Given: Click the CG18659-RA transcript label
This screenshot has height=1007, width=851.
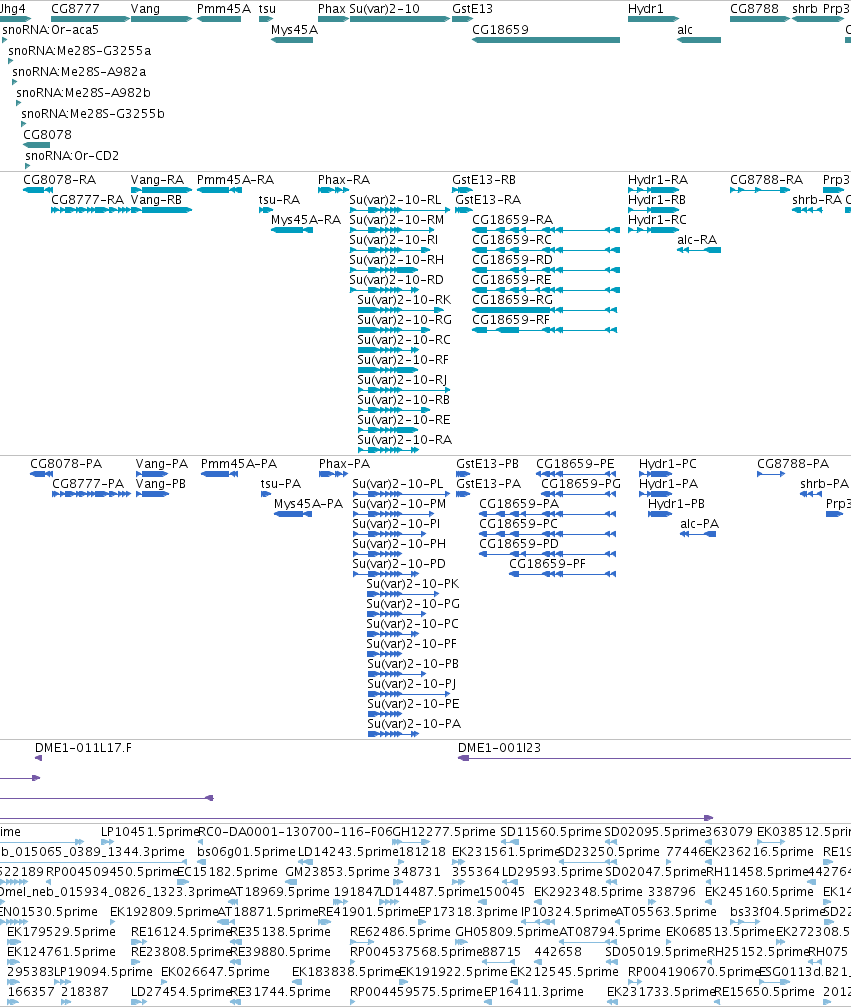Looking at the screenshot, I should coord(513,220).
